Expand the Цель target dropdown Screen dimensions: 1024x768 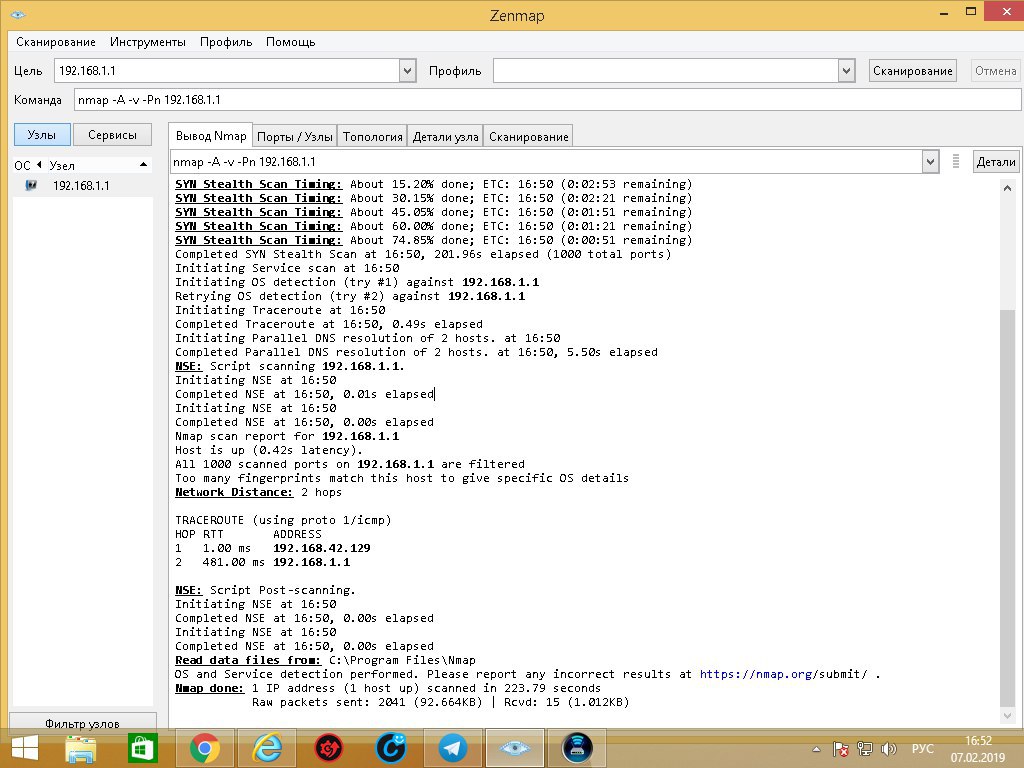[407, 71]
